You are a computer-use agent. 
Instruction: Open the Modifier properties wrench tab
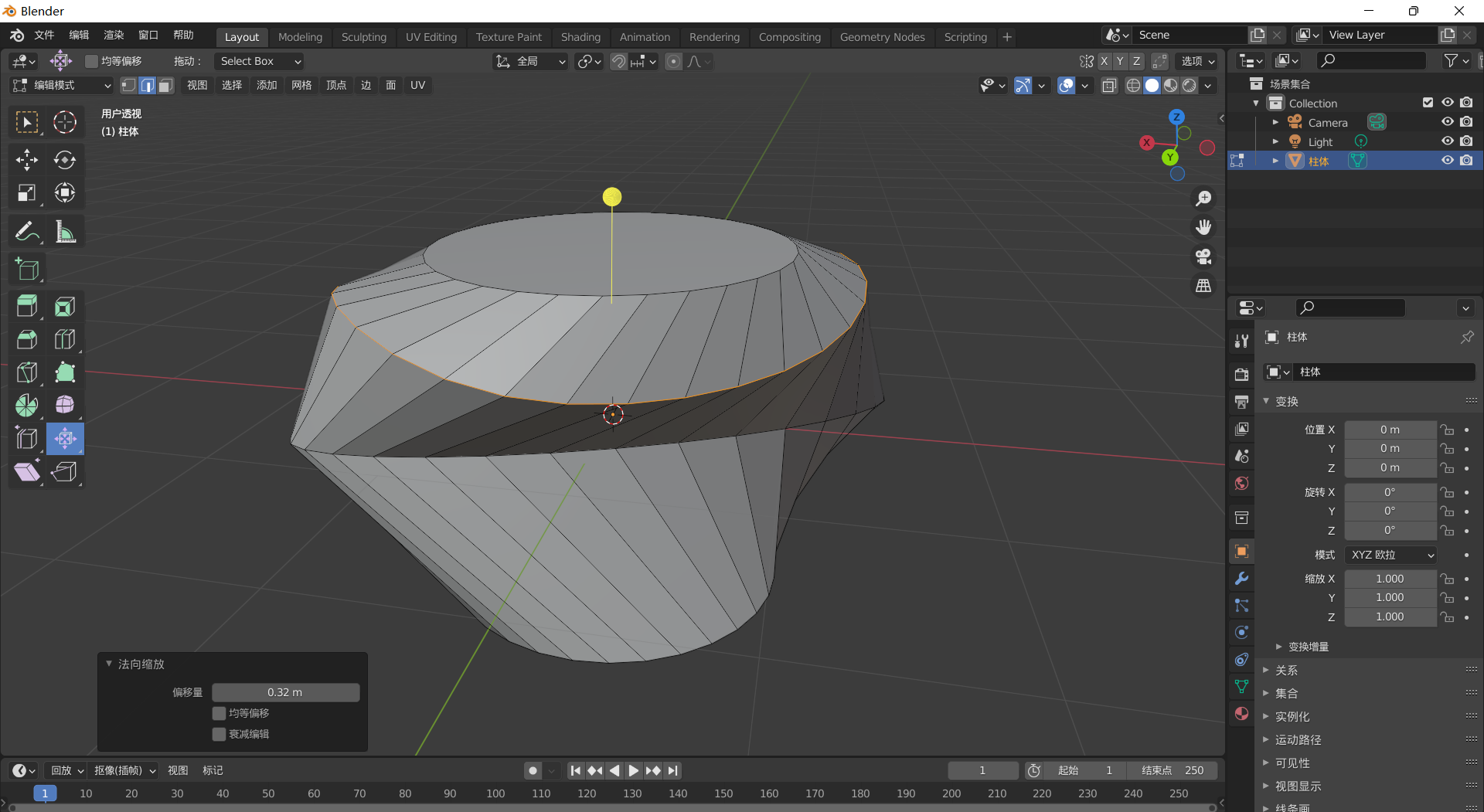coord(1241,579)
